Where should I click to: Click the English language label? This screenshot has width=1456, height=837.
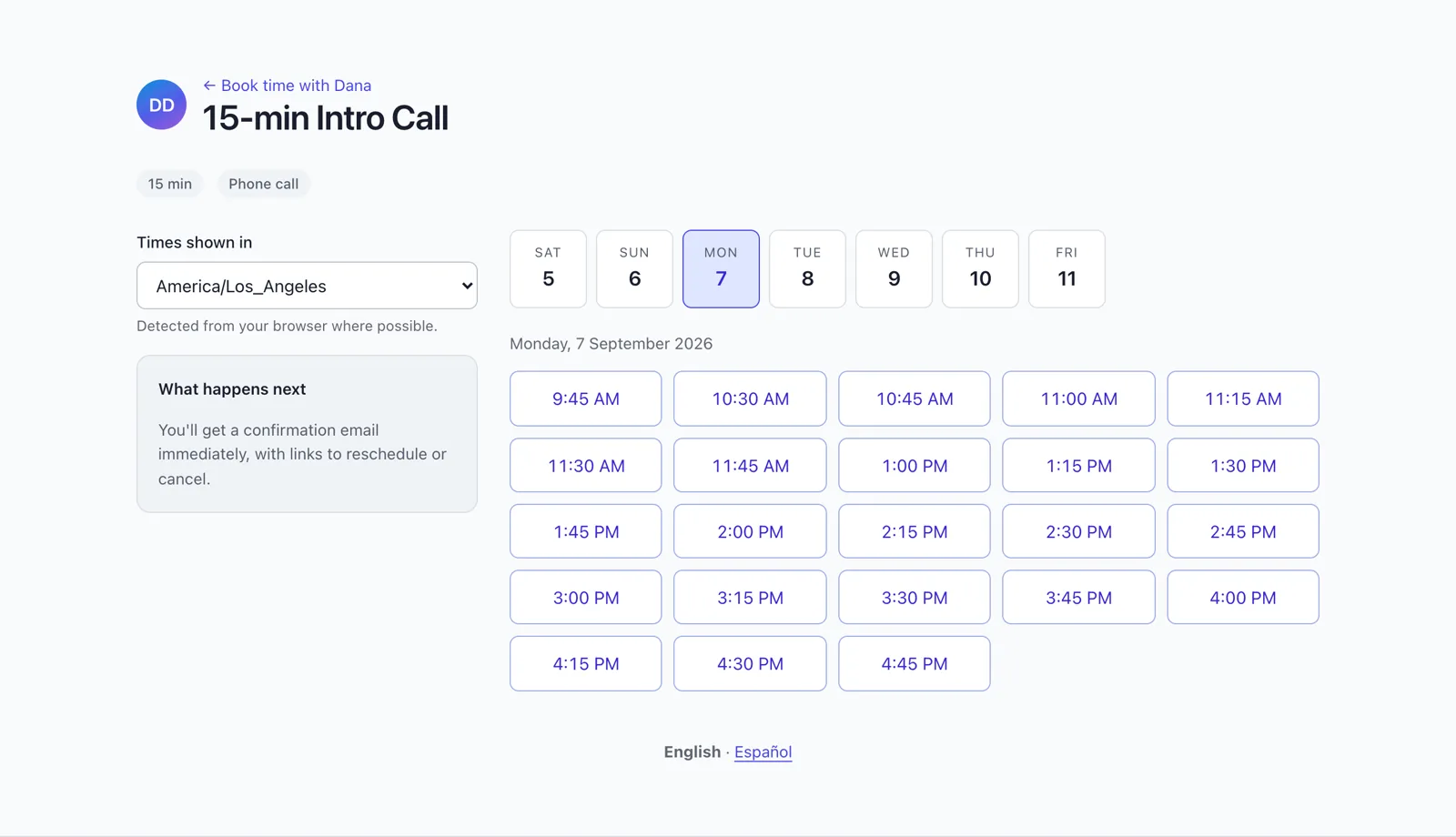point(692,752)
